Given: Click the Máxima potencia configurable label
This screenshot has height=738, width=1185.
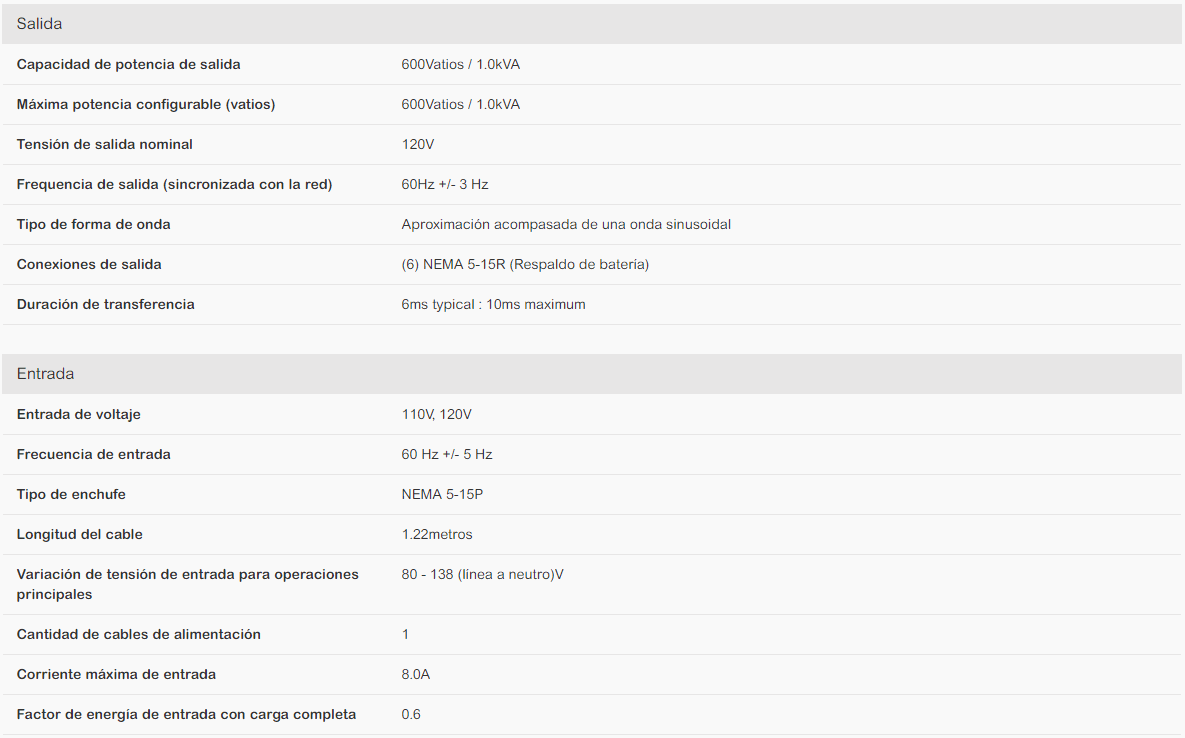Looking at the screenshot, I should 146,104.
